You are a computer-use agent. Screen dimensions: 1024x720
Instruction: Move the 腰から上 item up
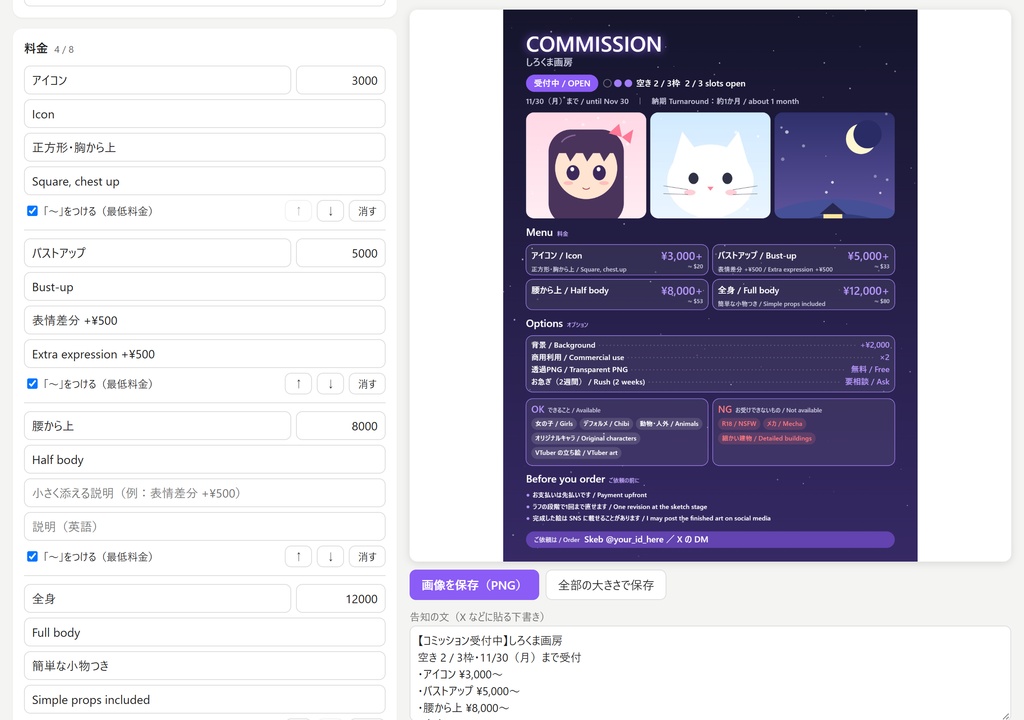298,557
